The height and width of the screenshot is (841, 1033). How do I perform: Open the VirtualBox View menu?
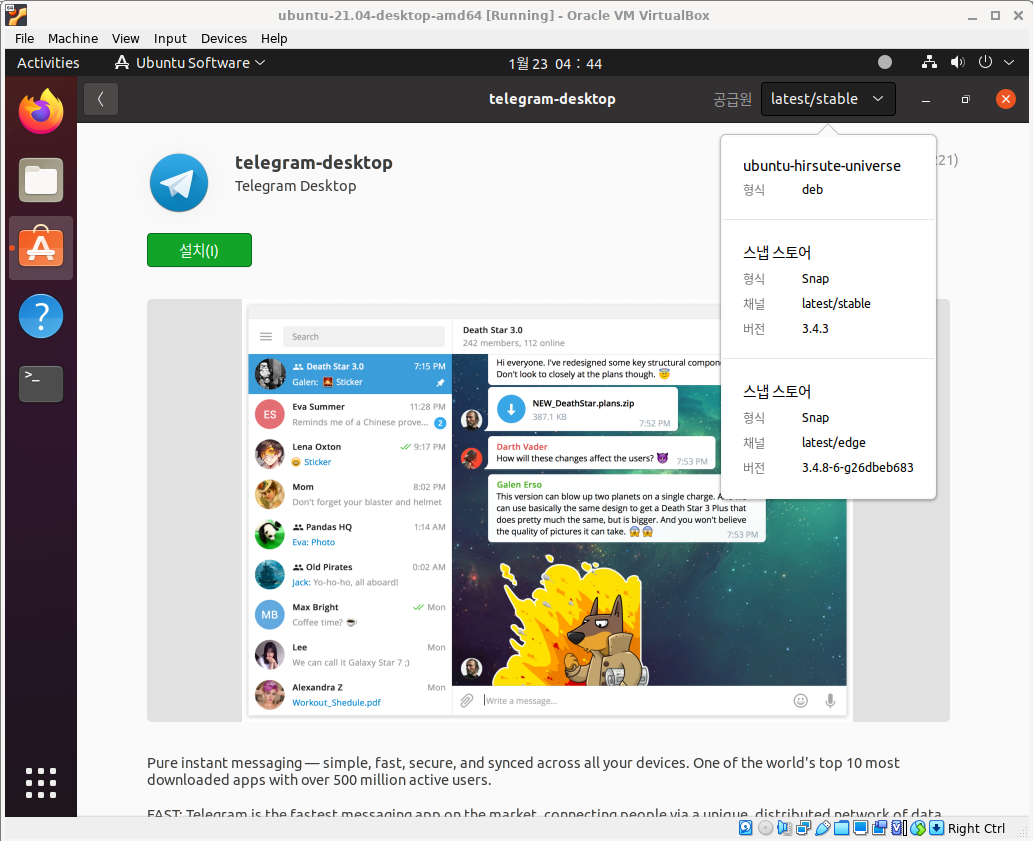(125, 38)
